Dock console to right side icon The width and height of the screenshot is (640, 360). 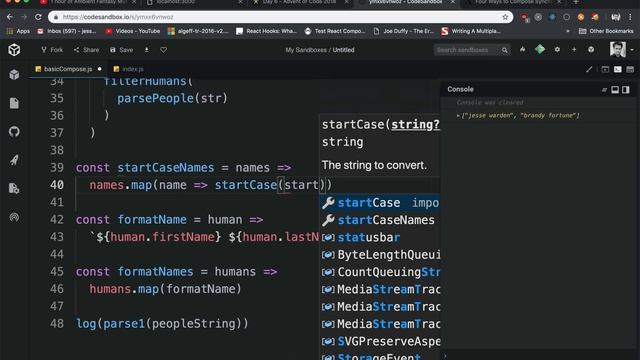[626, 90]
